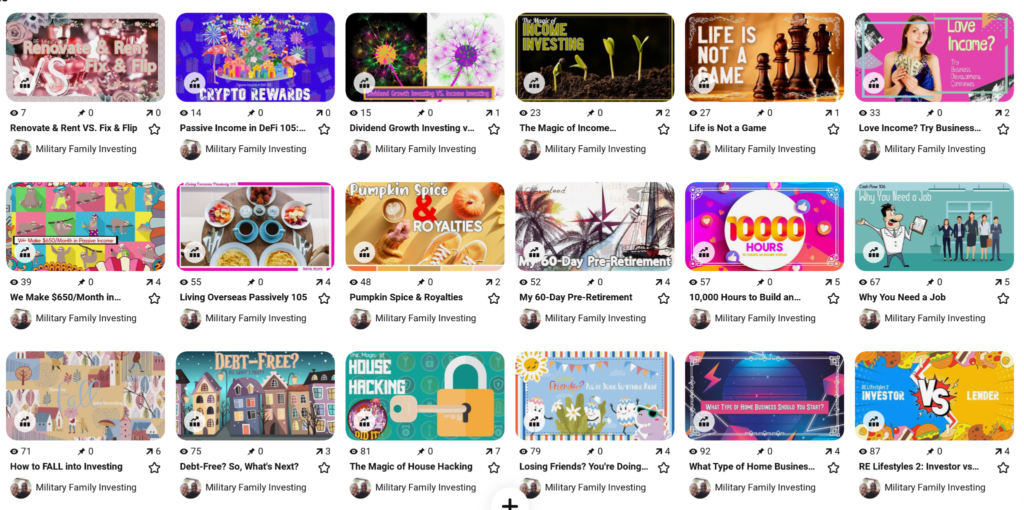Open stats icon on House Hacking thumbnail
This screenshot has height=510, width=1024.
pyautogui.click(x=364, y=422)
